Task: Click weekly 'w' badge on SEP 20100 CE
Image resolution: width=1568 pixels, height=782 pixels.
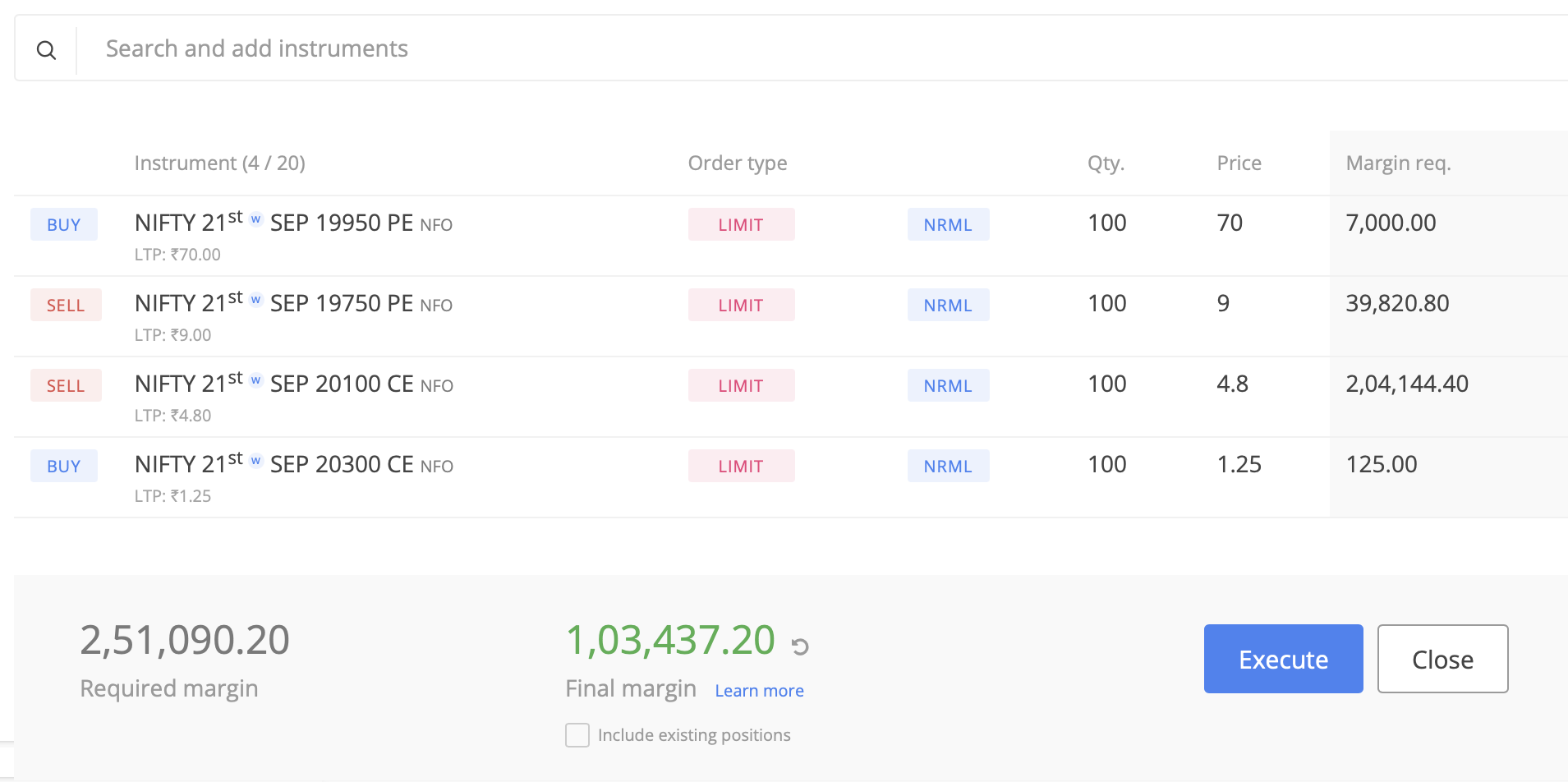Action: click(x=255, y=380)
